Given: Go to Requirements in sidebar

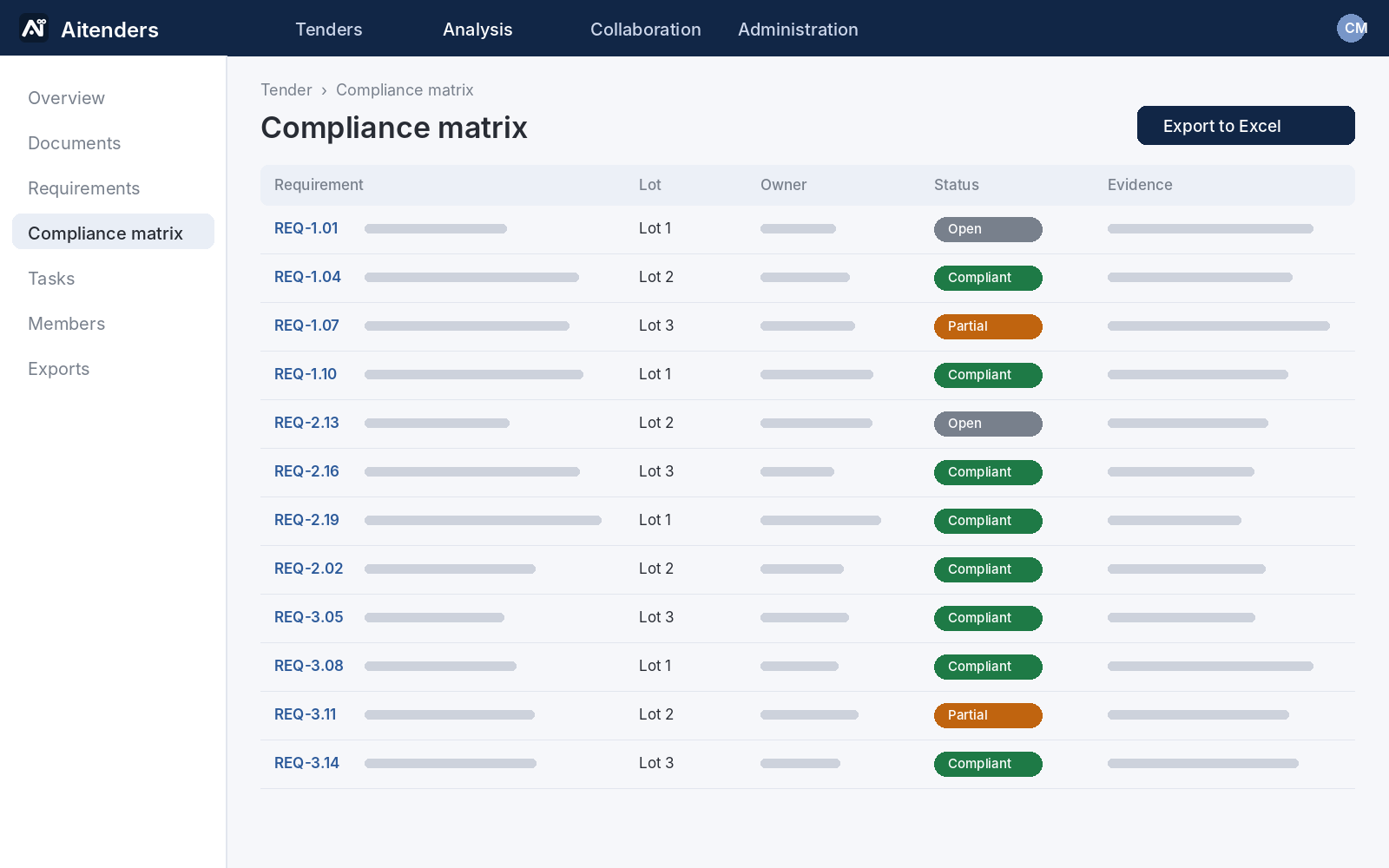Looking at the screenshot, I should pos(113,188).
